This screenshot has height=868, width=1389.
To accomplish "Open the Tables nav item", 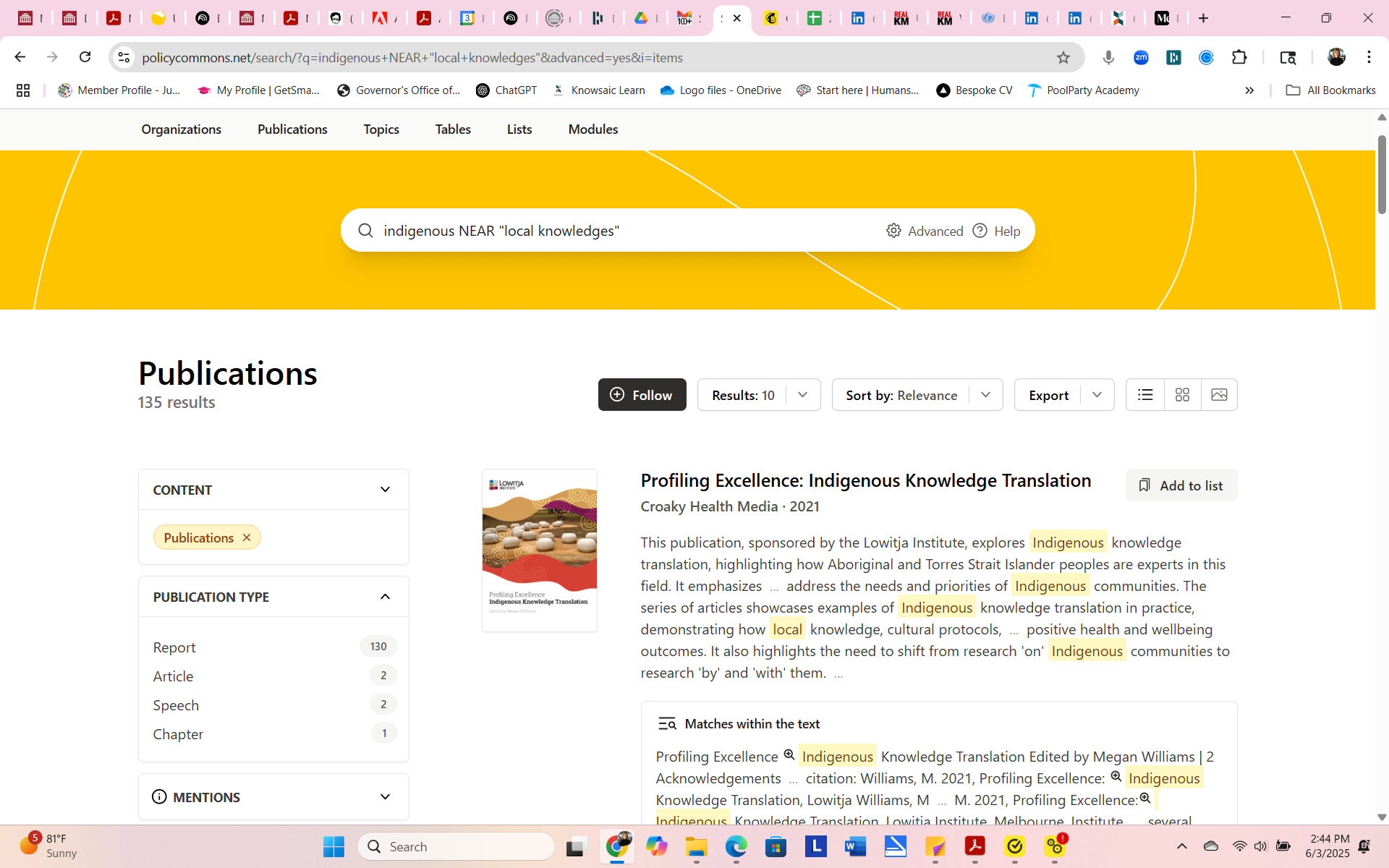I will (x=453, y=129).
